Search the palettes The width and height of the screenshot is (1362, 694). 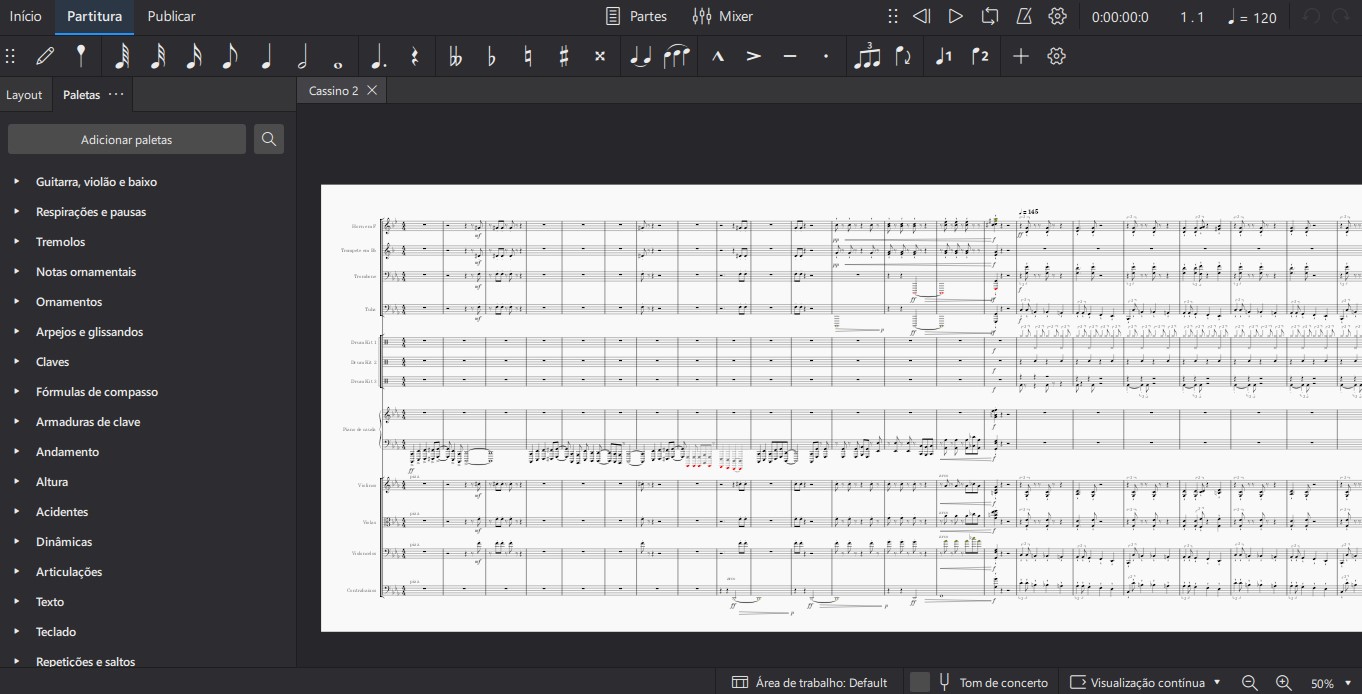click(268, 139)
